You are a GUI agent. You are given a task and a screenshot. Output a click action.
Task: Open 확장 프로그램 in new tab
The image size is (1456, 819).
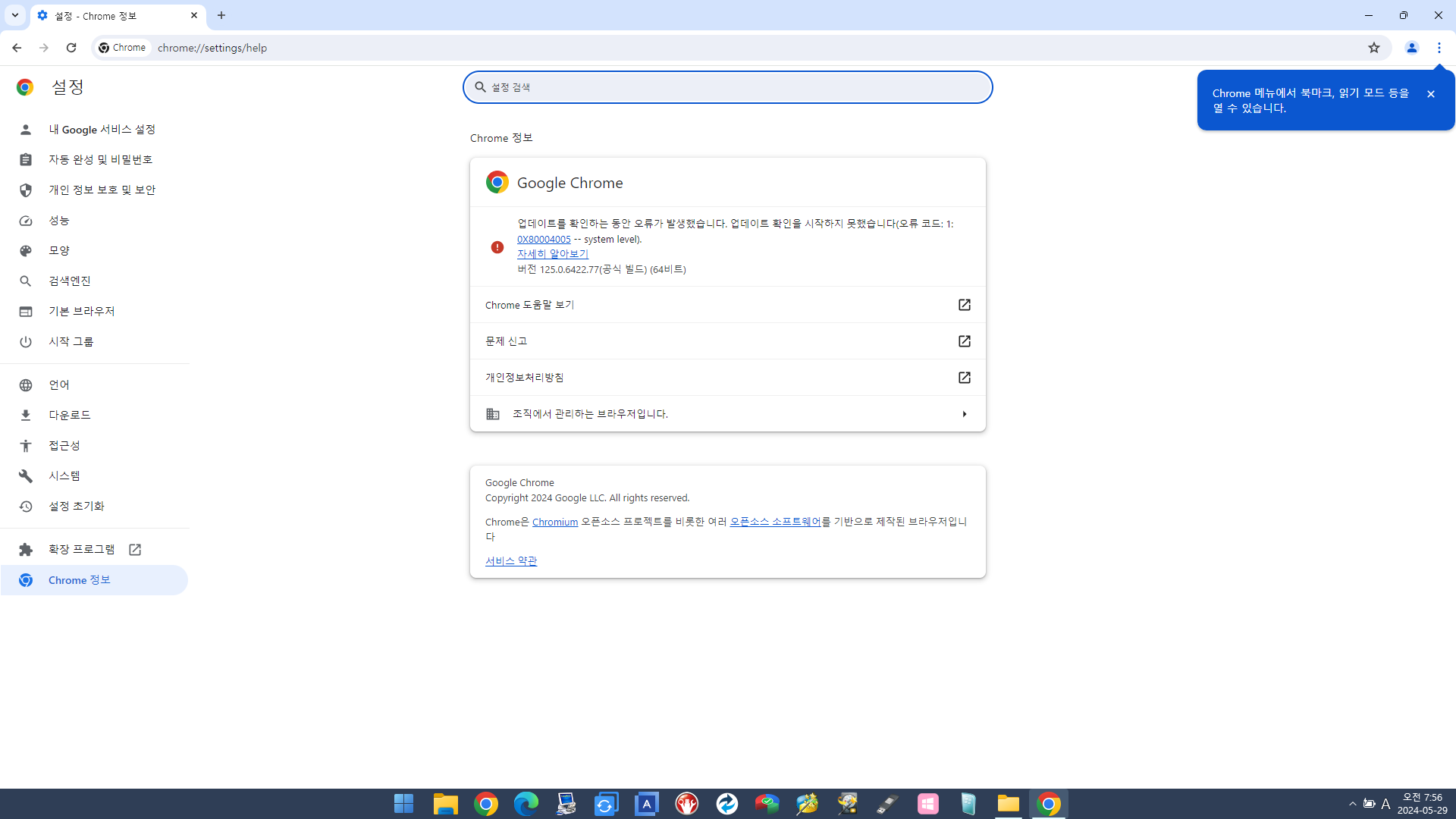[94, 550]
